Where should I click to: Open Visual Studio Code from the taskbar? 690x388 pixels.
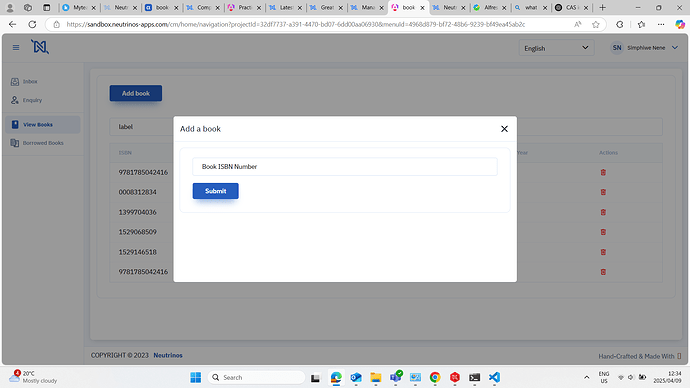coord(494,377)
